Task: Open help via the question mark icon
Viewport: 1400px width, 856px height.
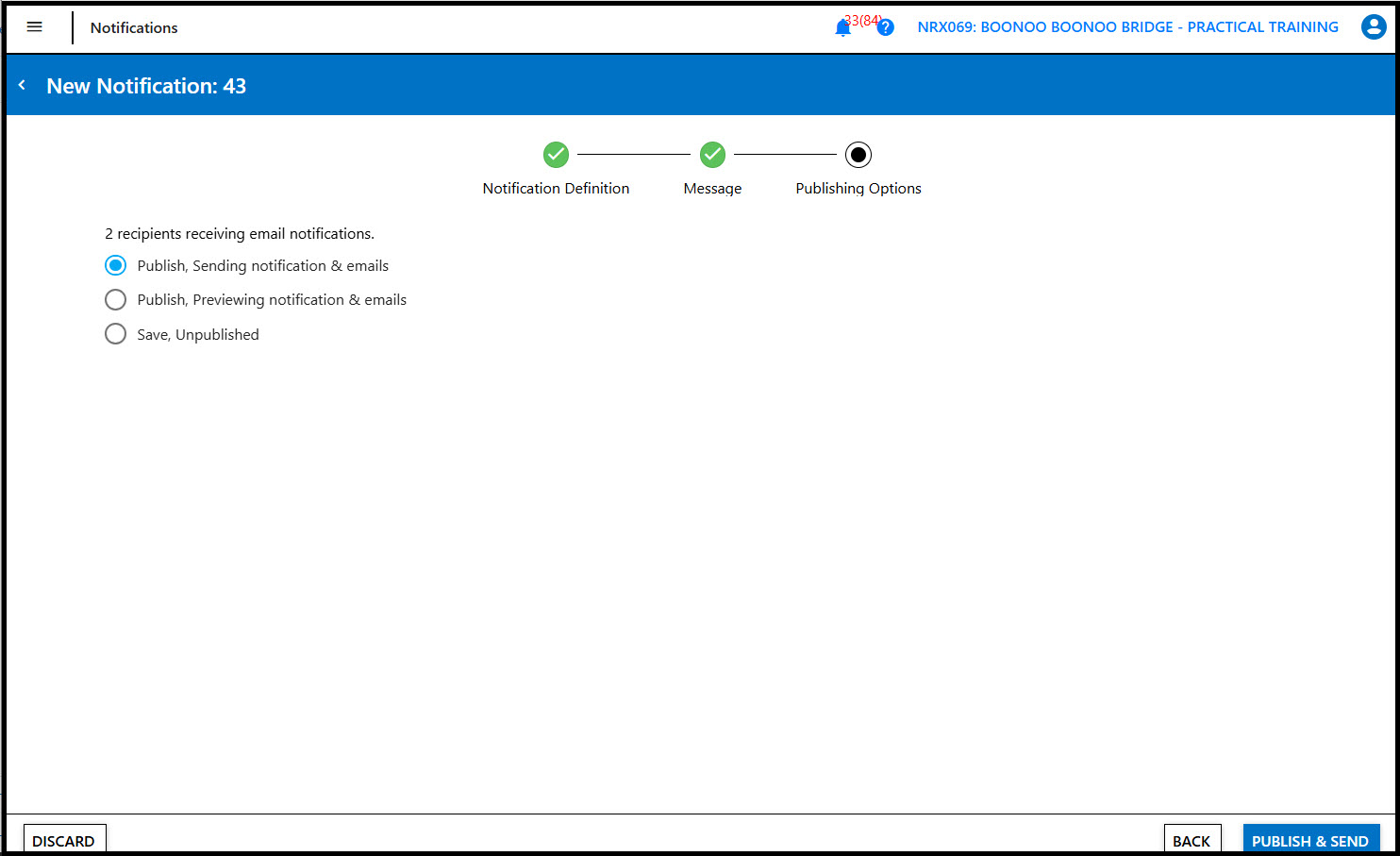Action: pos(885,27)
